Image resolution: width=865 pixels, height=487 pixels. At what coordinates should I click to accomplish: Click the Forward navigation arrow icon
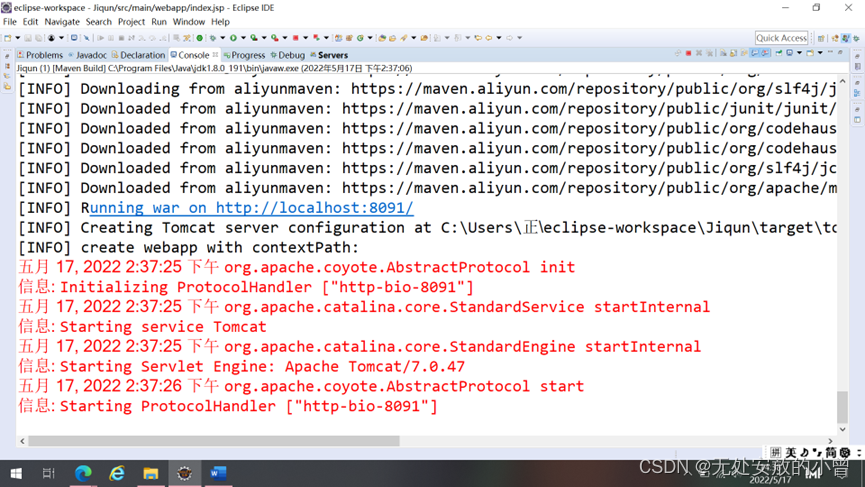pos(509,38)
